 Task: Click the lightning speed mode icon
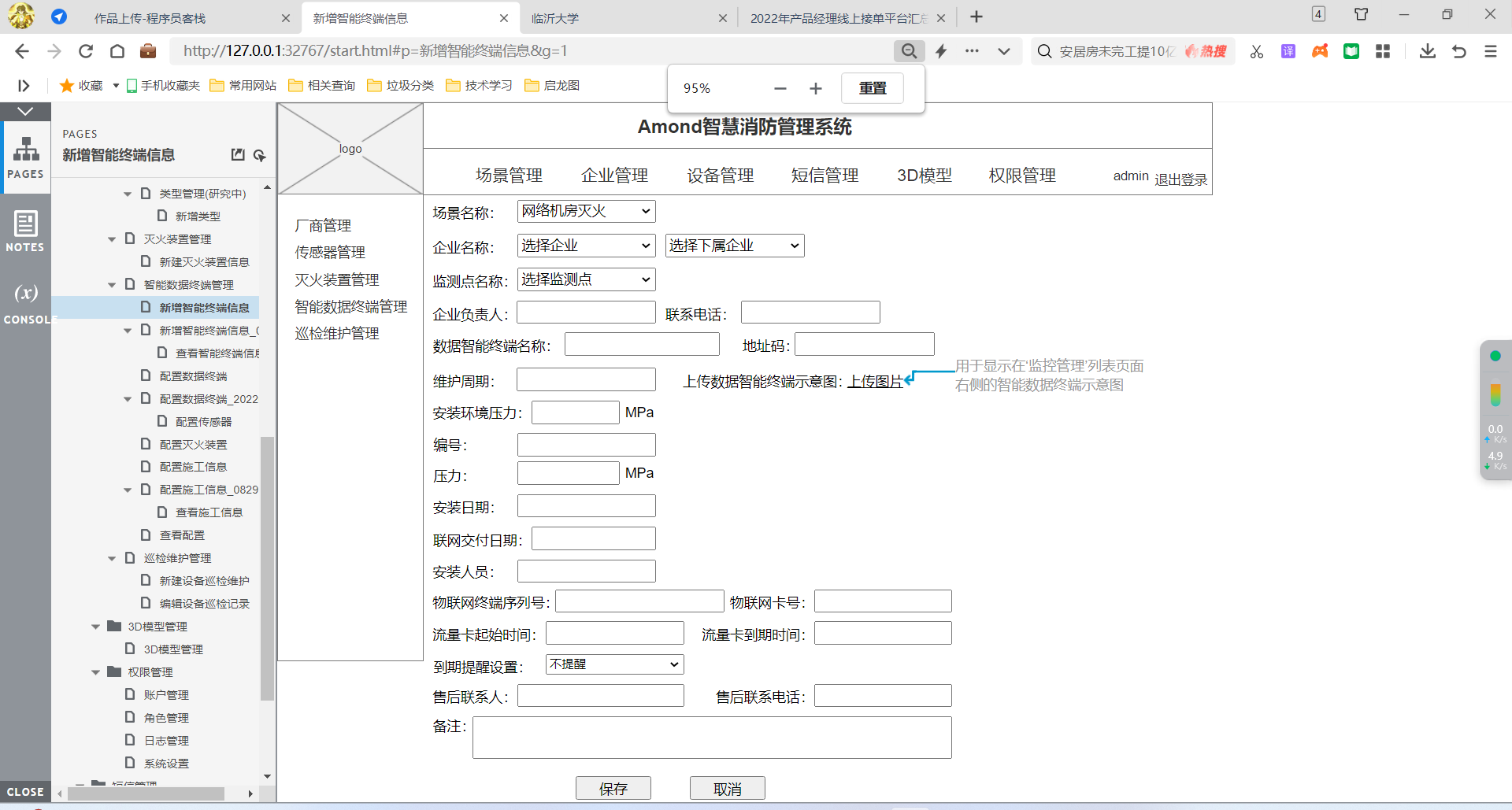click(x=941, y=51)
